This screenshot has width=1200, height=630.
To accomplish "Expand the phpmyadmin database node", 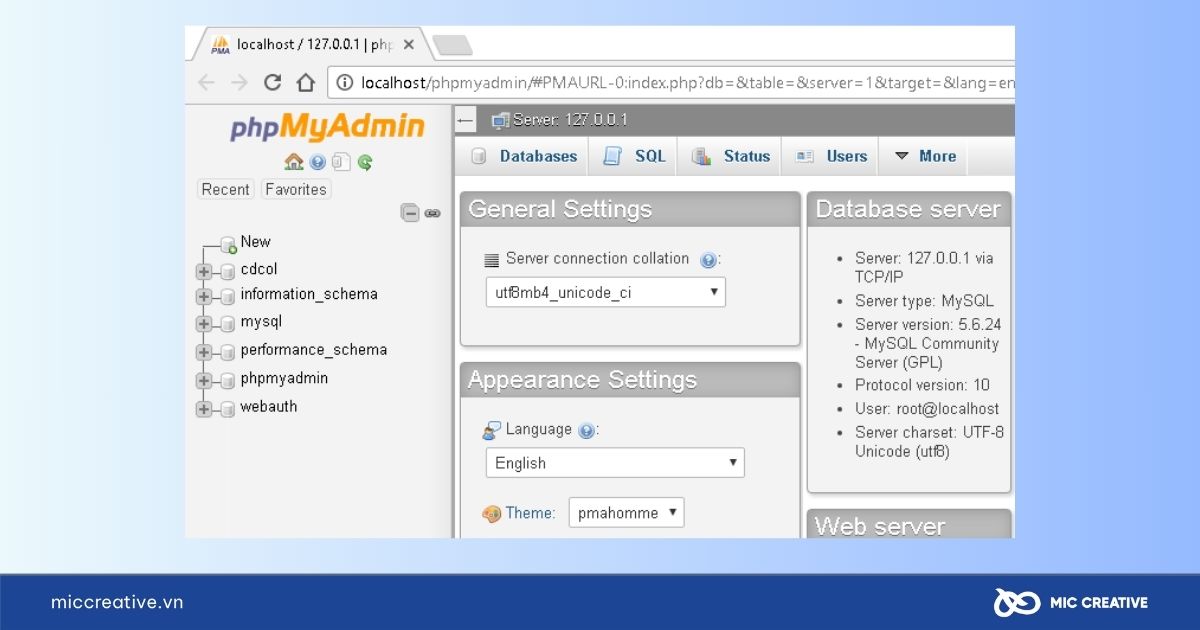I will (x=204, y=380).
